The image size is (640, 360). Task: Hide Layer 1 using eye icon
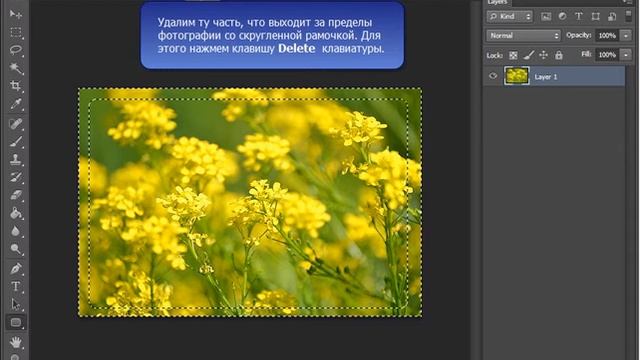pos(493,76)
